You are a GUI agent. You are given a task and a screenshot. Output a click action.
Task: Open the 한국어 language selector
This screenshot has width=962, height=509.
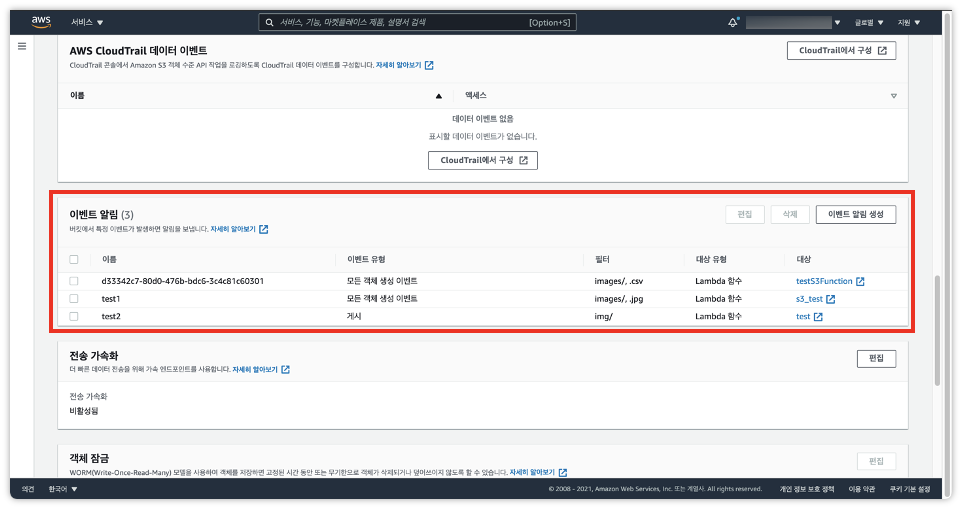(x=63, y=489)
